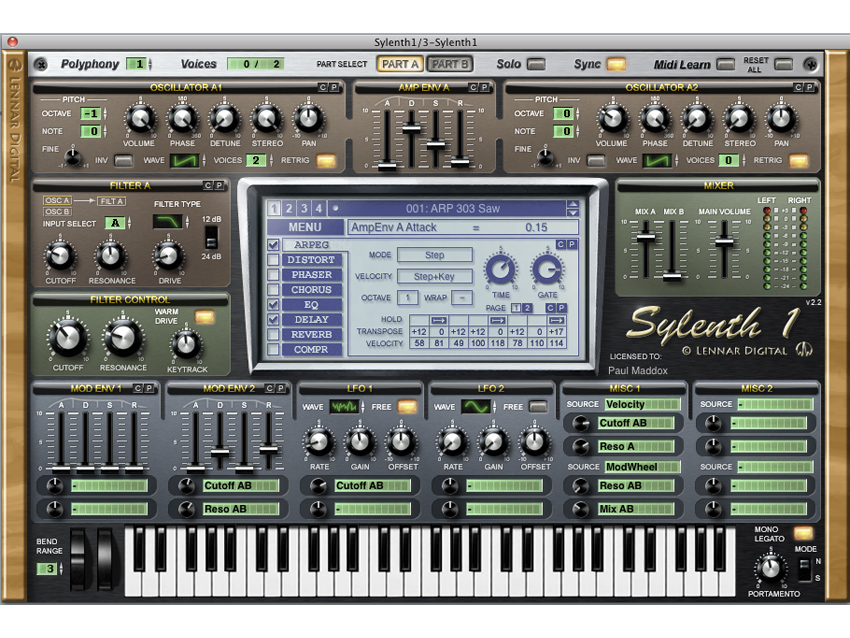850x638 pixels.
Task: Click the Oscillator A2 Detune knob
Action: click(698, 119)
